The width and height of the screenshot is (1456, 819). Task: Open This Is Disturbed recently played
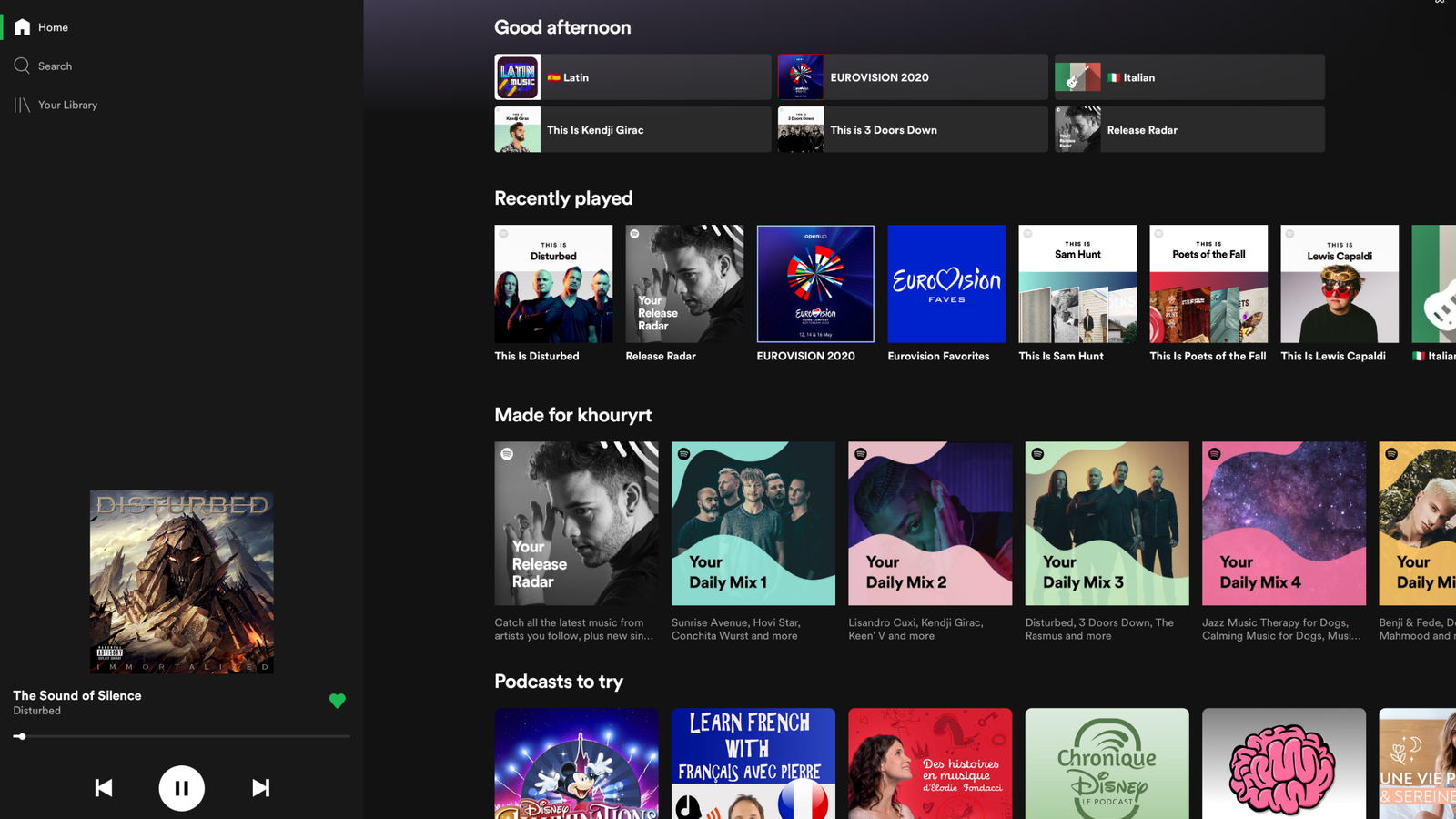(x=553, y=293)
